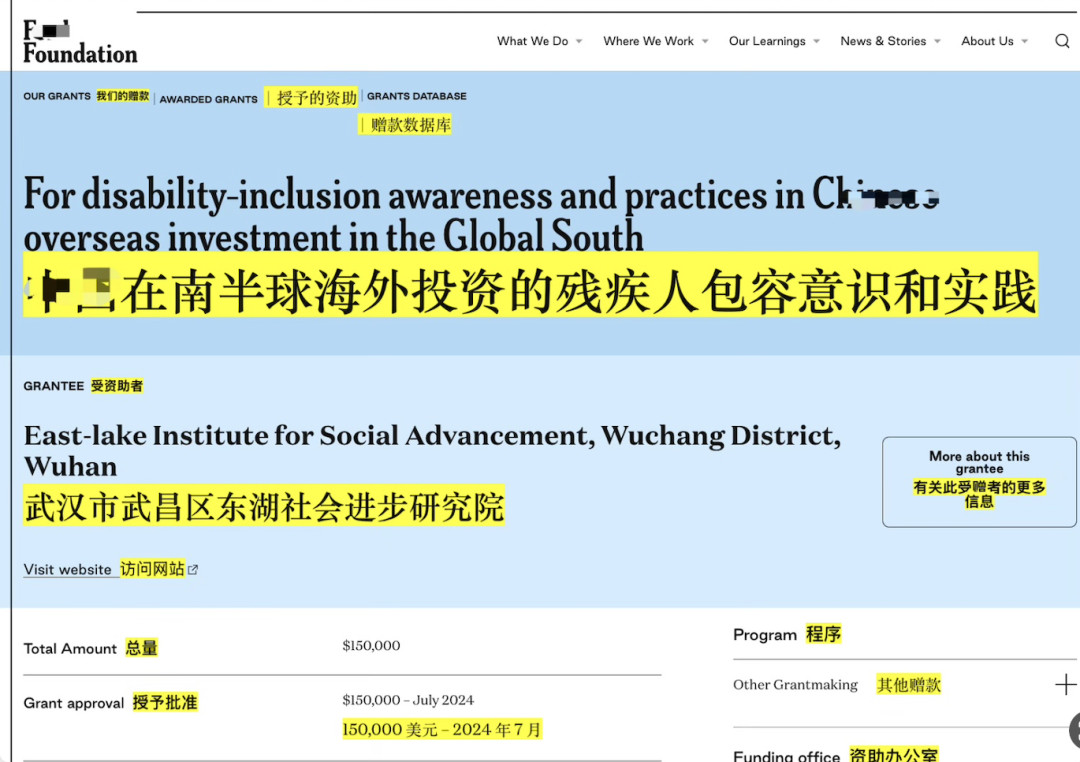Go to the AWARDED GRANTS breadcrumb

click(x=208, y=99)
